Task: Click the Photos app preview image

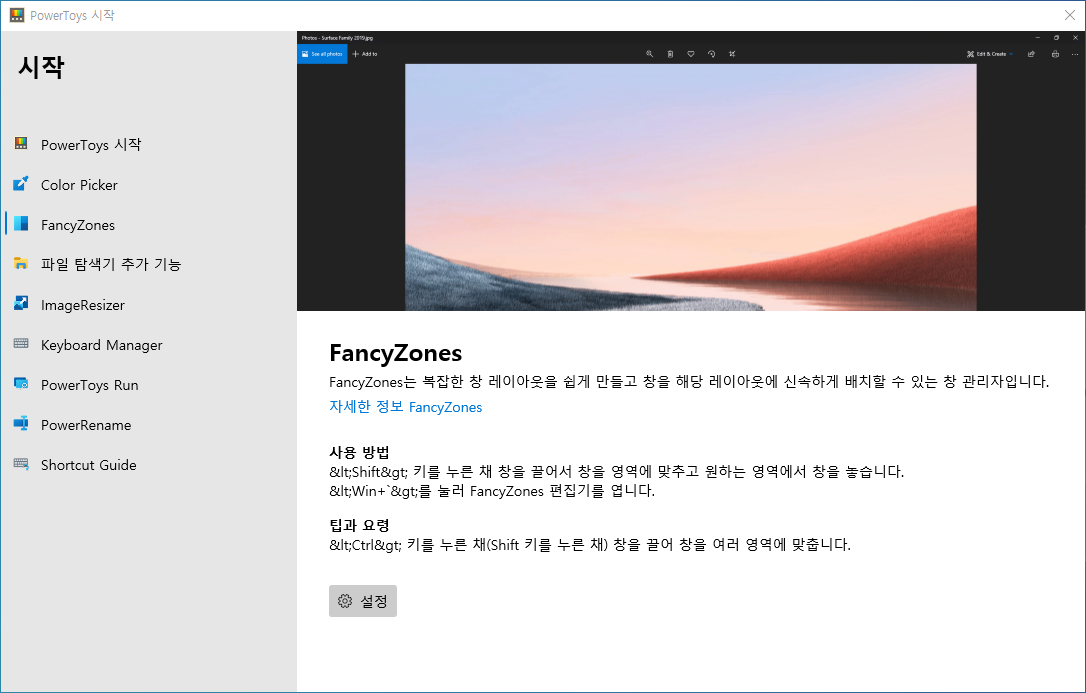Action: [691, 171]
